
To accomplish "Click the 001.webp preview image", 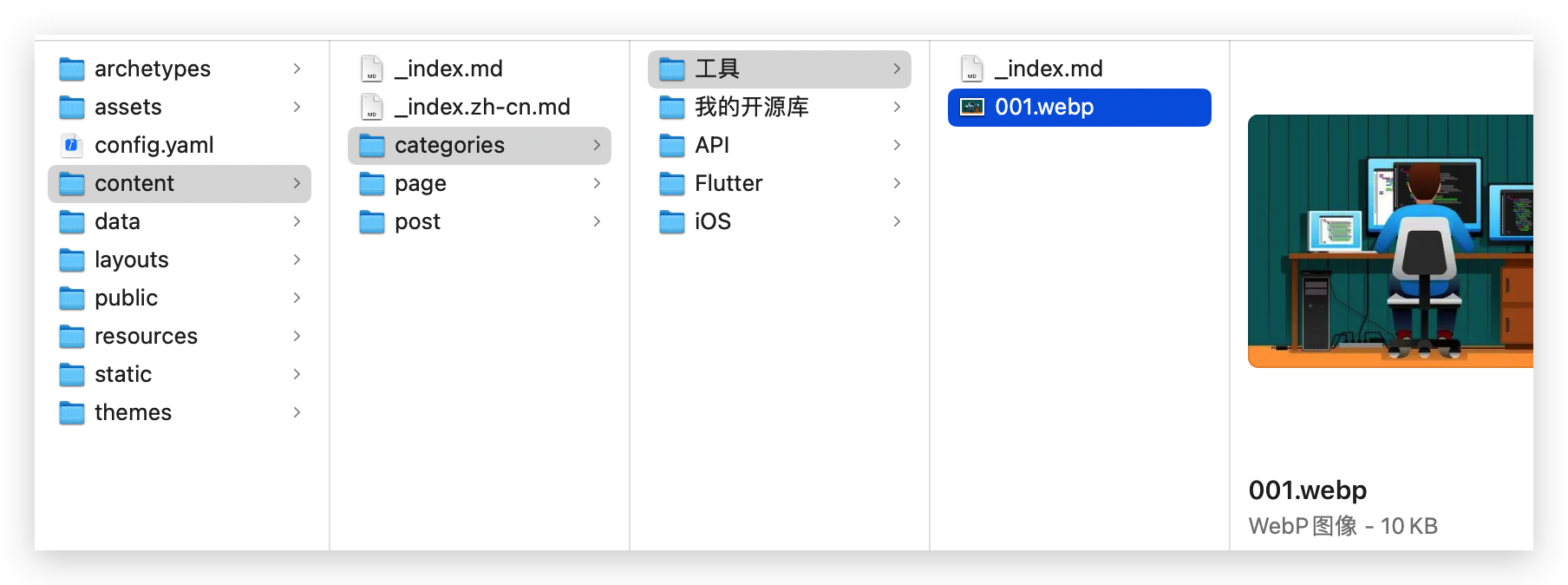I will point(1390,241).
